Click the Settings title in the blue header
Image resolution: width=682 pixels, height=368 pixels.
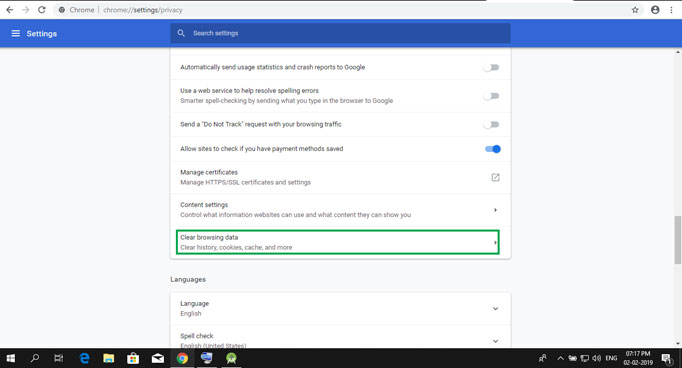pos(42,33)
